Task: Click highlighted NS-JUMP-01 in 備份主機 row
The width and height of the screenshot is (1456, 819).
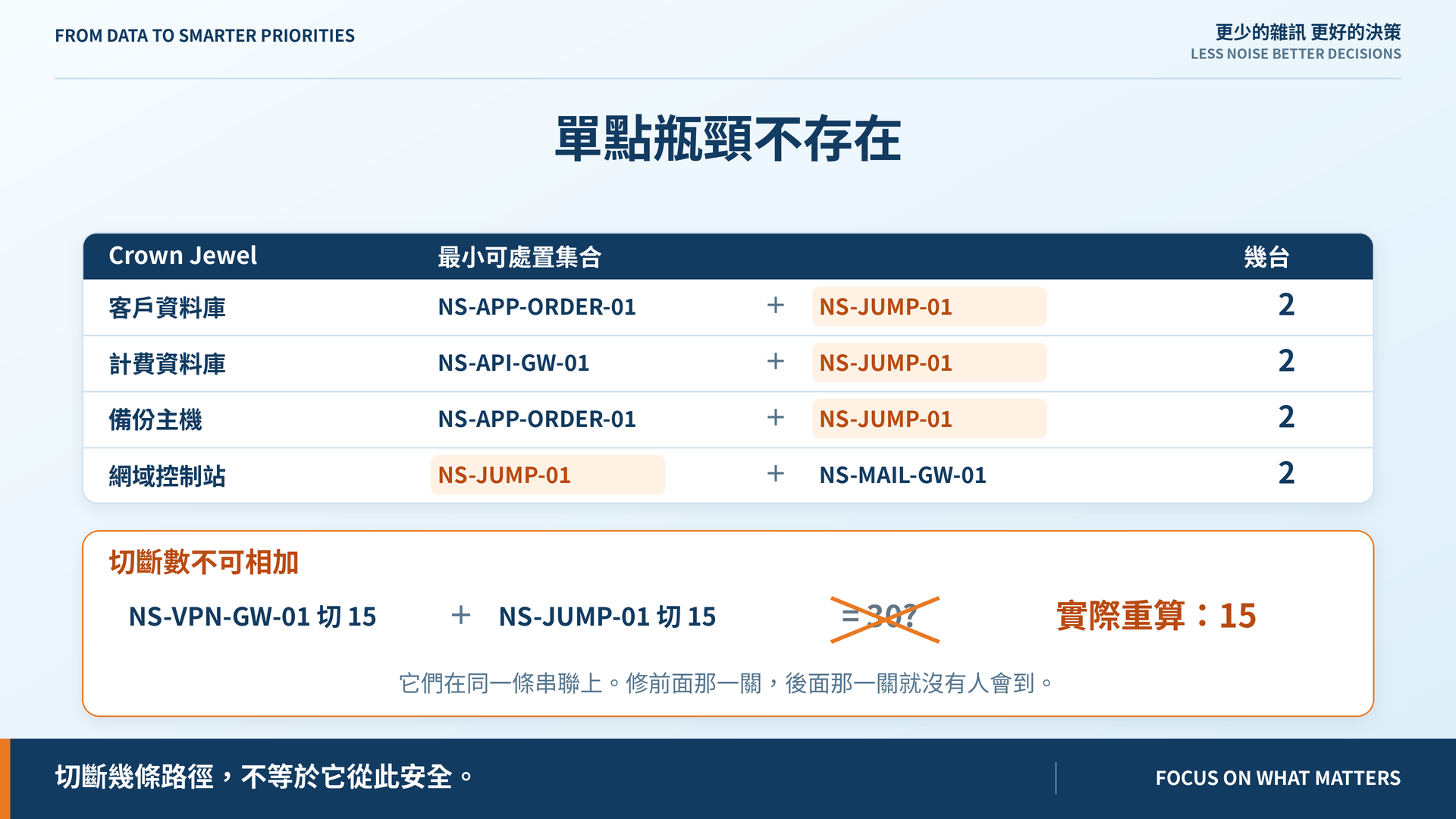Action: (929, 419)
